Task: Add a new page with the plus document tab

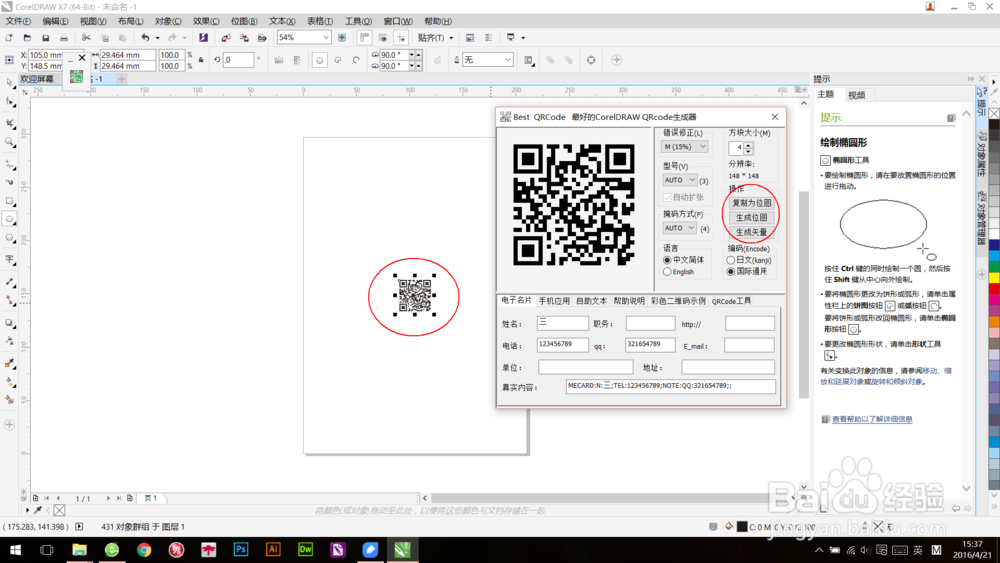Action: click(121, 79)
